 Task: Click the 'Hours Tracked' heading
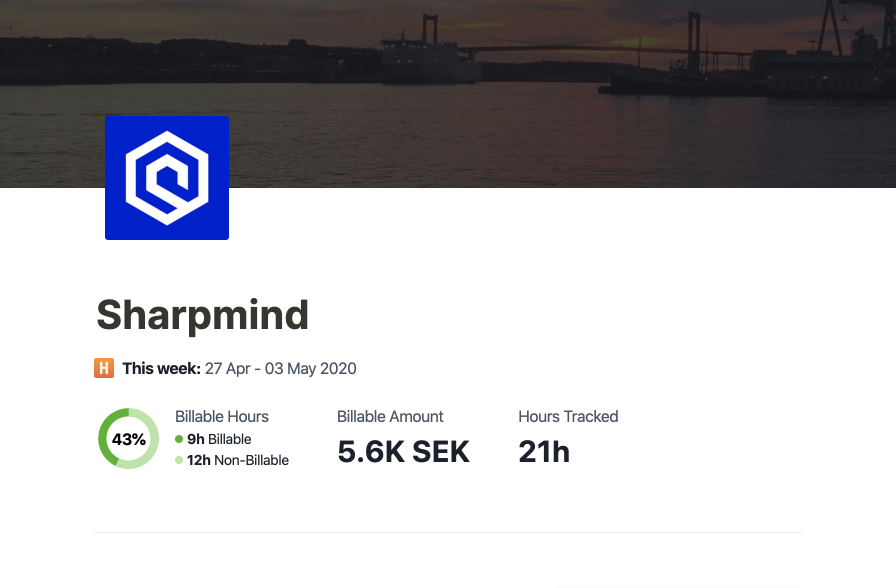(568, 417)
